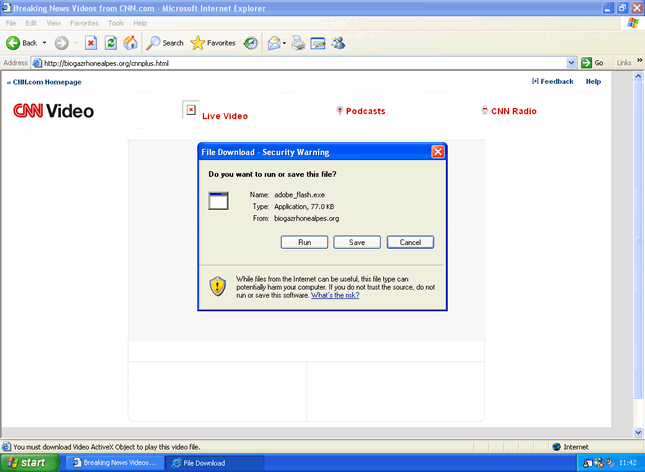The width and height of the screenshot is (645, 472).
Task: Open the Search toolbar button
Action: click(165, 43)
